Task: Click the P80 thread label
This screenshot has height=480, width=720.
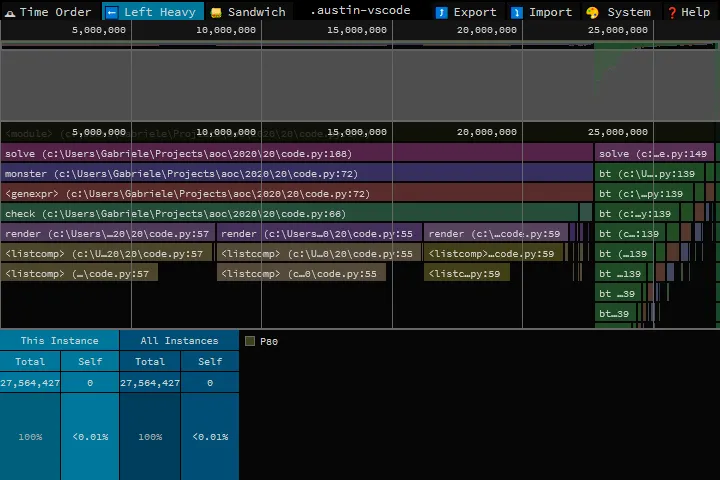Action: point(269,341)
